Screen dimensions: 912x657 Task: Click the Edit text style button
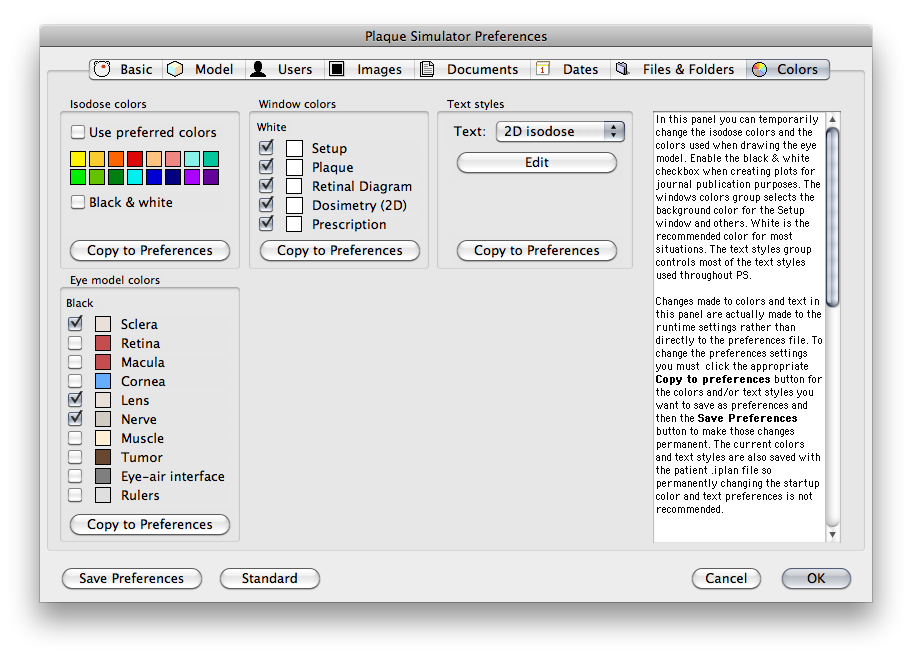536,162
